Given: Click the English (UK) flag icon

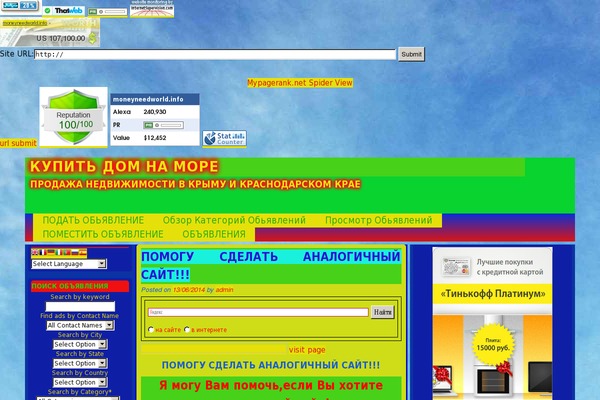Looking at the screenshot, I should pyautogui.click(x=35, y=252).
